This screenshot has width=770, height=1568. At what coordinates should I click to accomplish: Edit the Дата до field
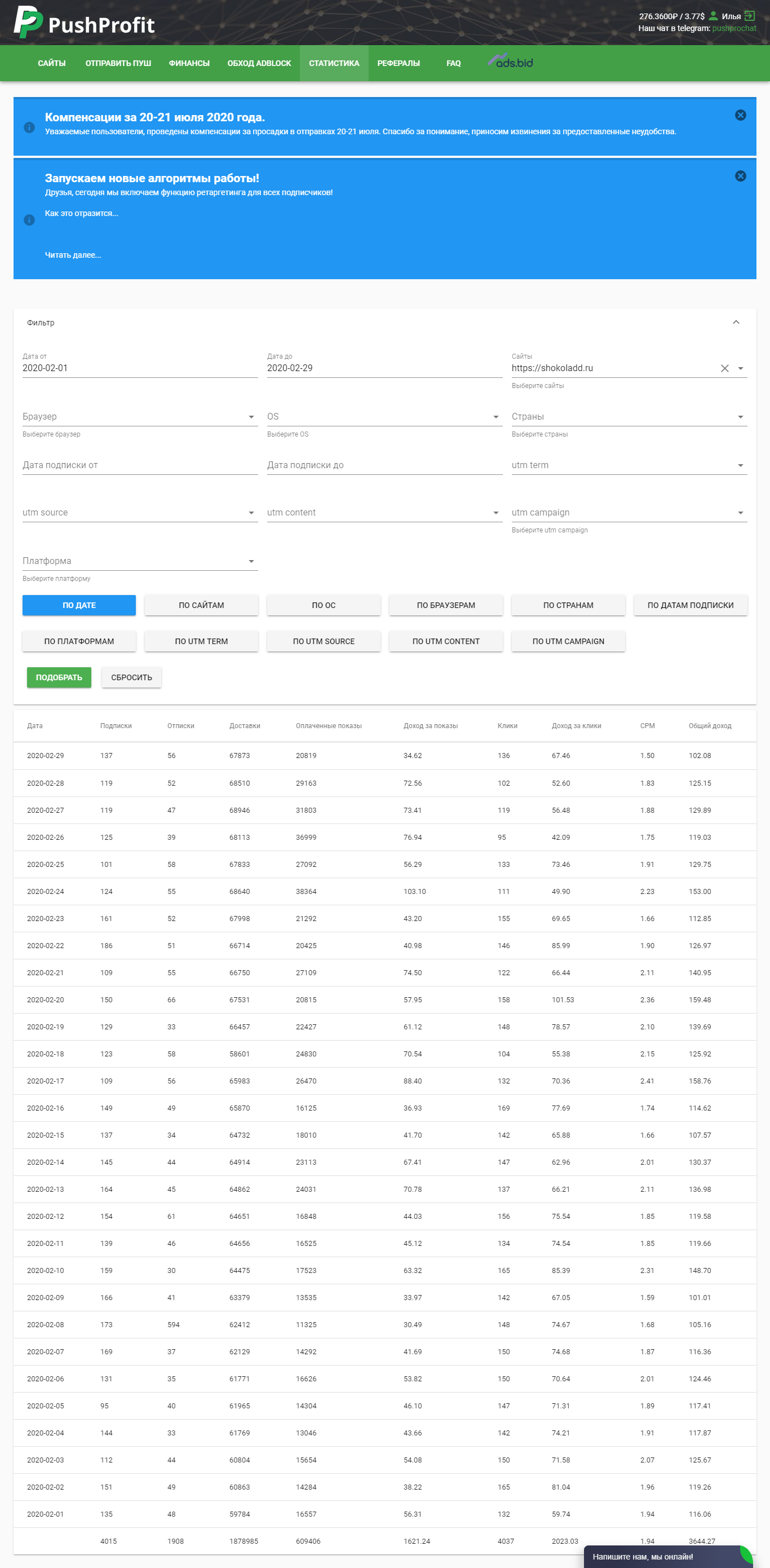tap(384, 368)
